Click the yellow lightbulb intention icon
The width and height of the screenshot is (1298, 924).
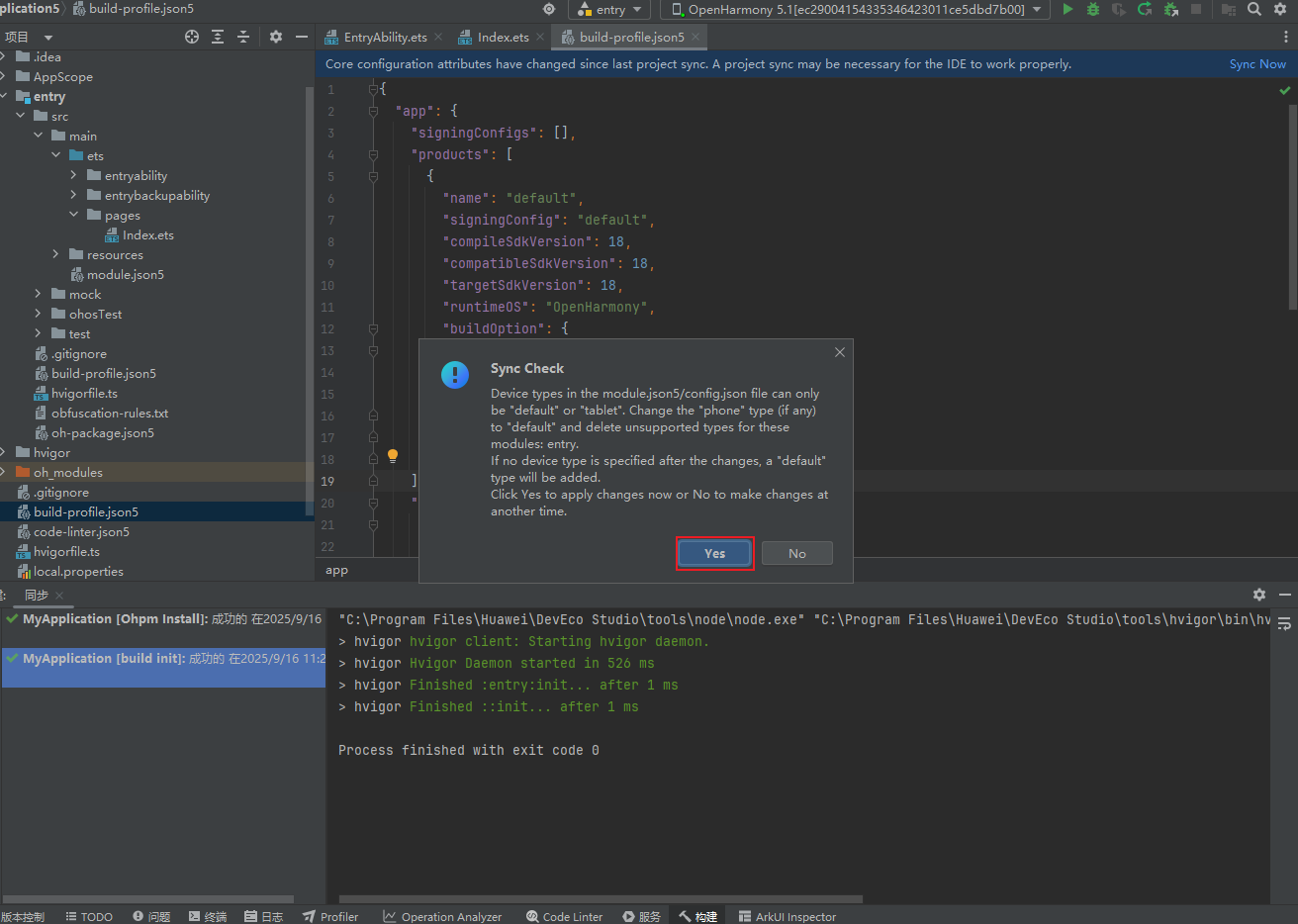tap(393, 456)
